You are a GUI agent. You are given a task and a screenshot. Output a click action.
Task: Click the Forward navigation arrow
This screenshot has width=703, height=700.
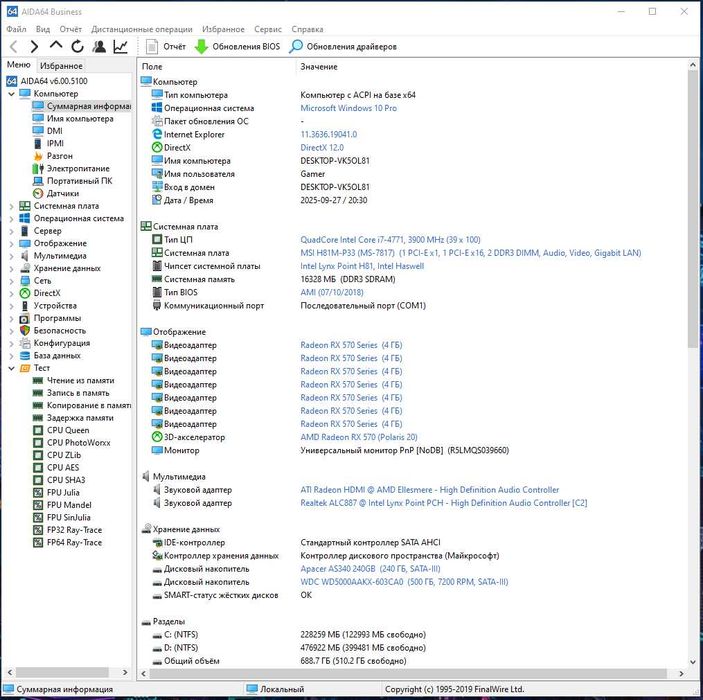click(x=35, y=46)
